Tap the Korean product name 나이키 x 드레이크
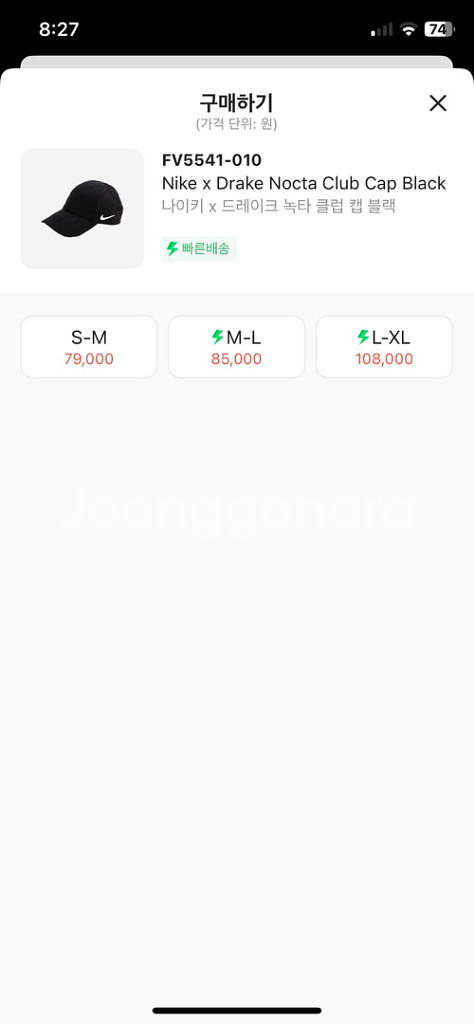 279,206
